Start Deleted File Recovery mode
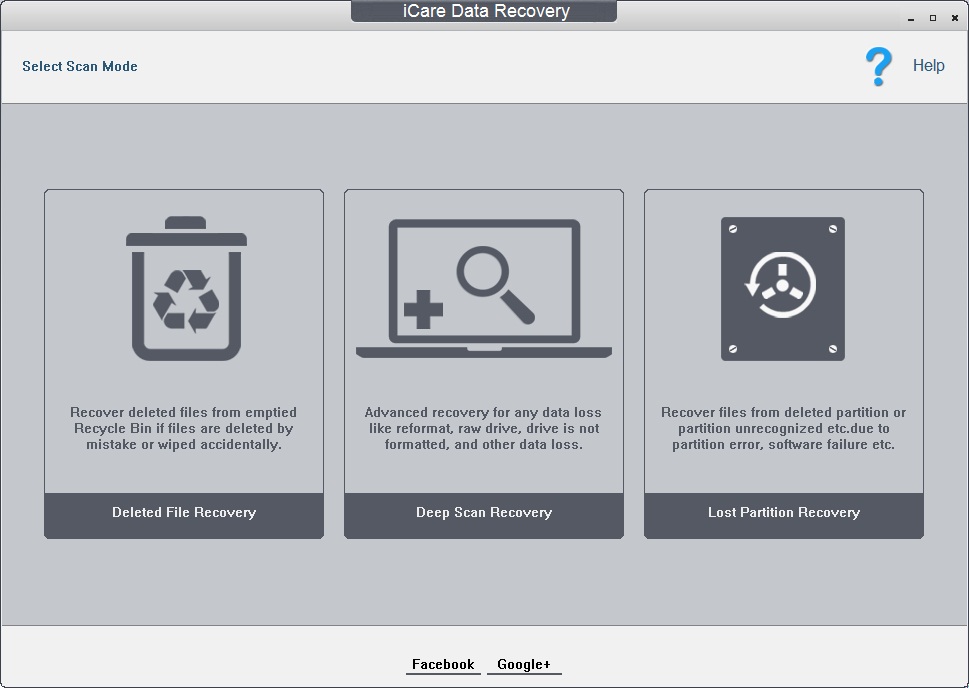Viewport: 969px width, 688px height. click(183, 512)
